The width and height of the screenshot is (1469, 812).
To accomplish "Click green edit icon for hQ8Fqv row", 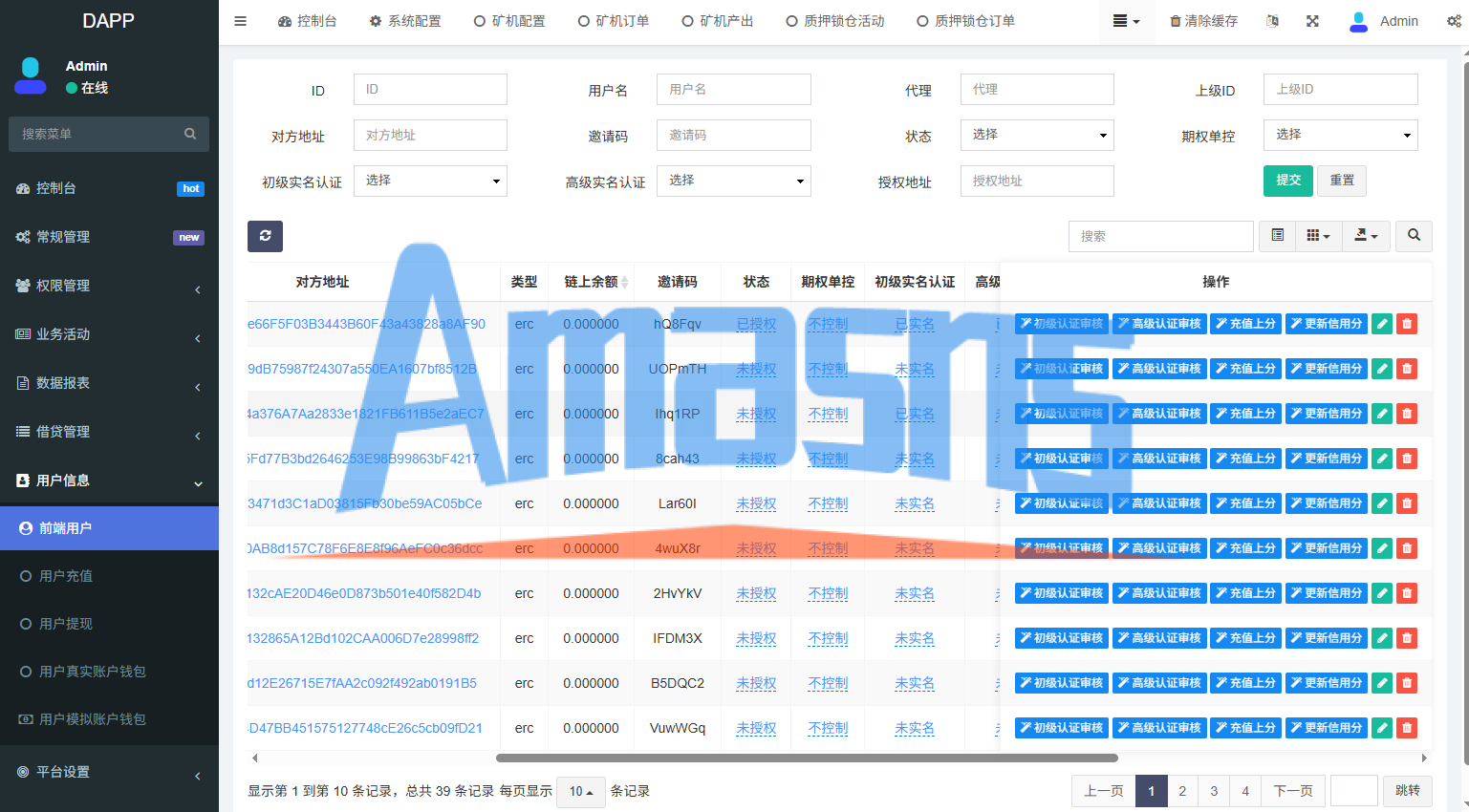I will [x=1382, y=324].
